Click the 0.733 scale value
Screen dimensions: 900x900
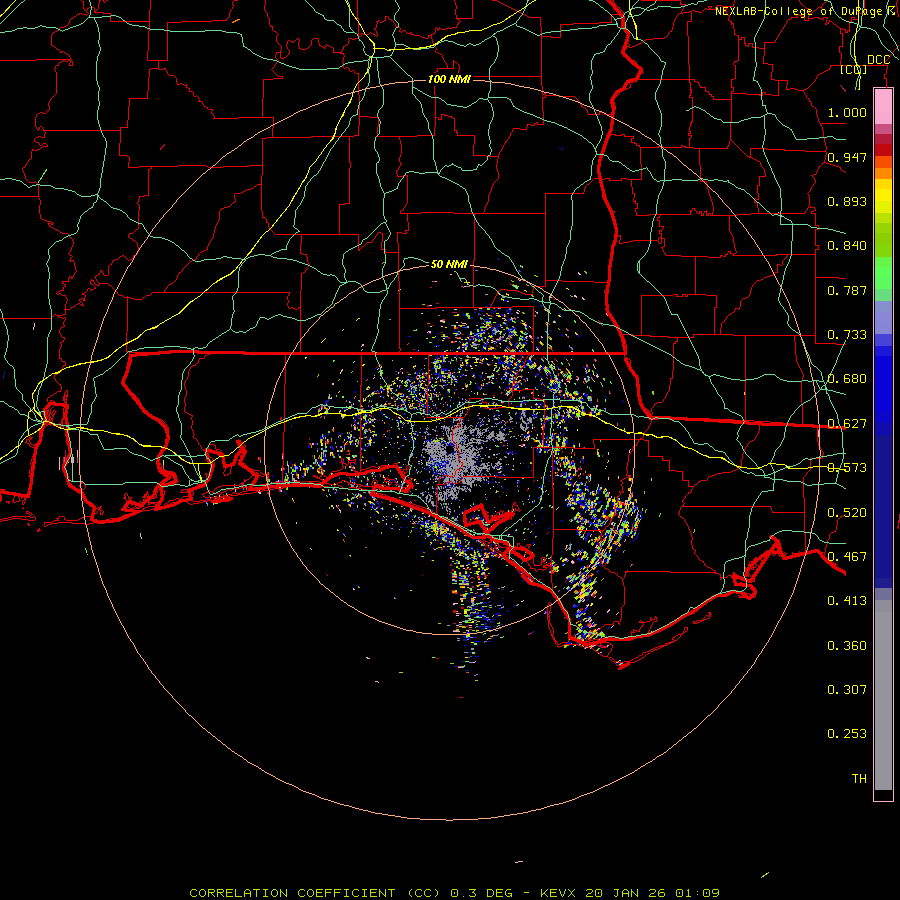pos(847,335)
